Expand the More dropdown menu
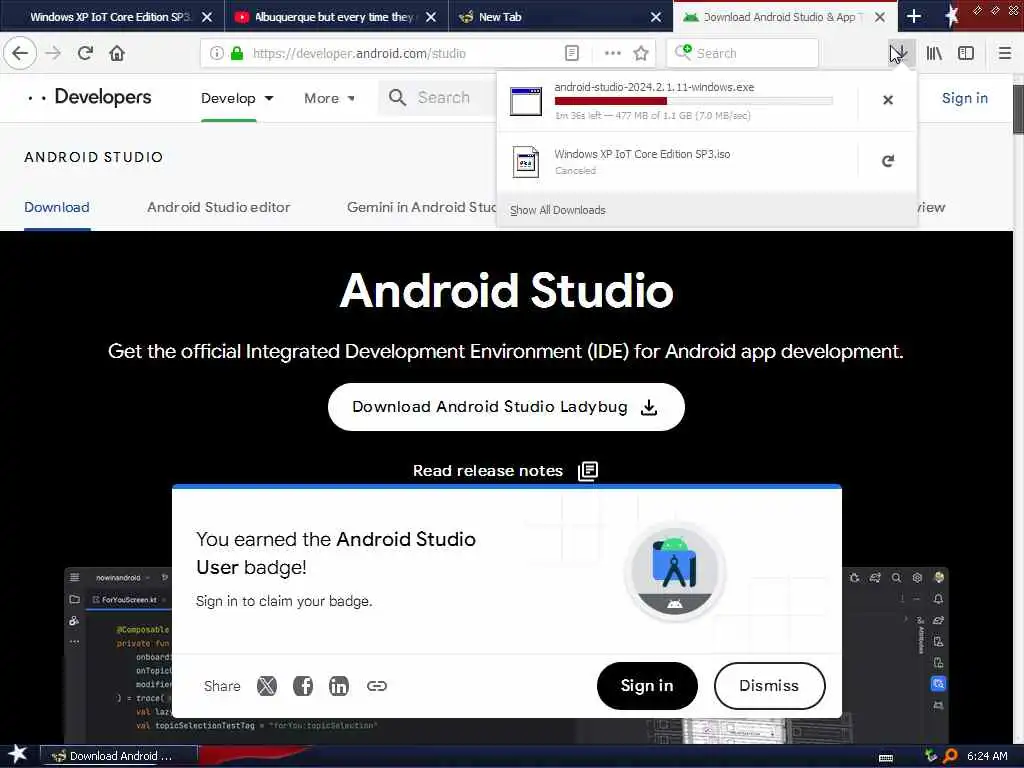 [x=329, y=98]
